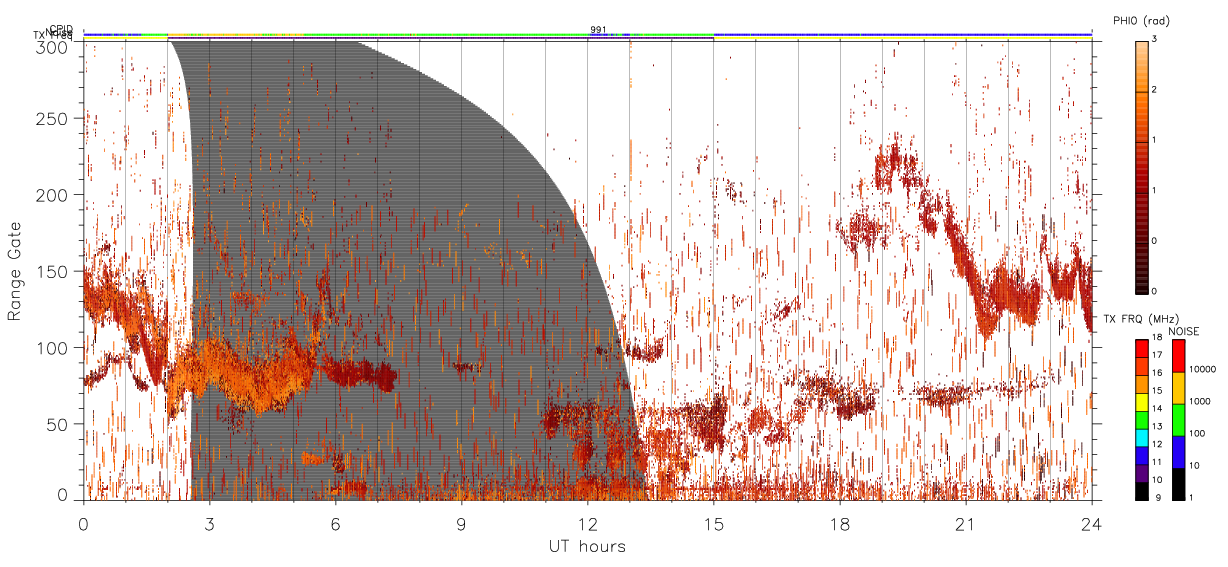Click the '24' tick label on UT hours axis
This screenshot has width=1228, height=567.
(x=1091, y=523)
